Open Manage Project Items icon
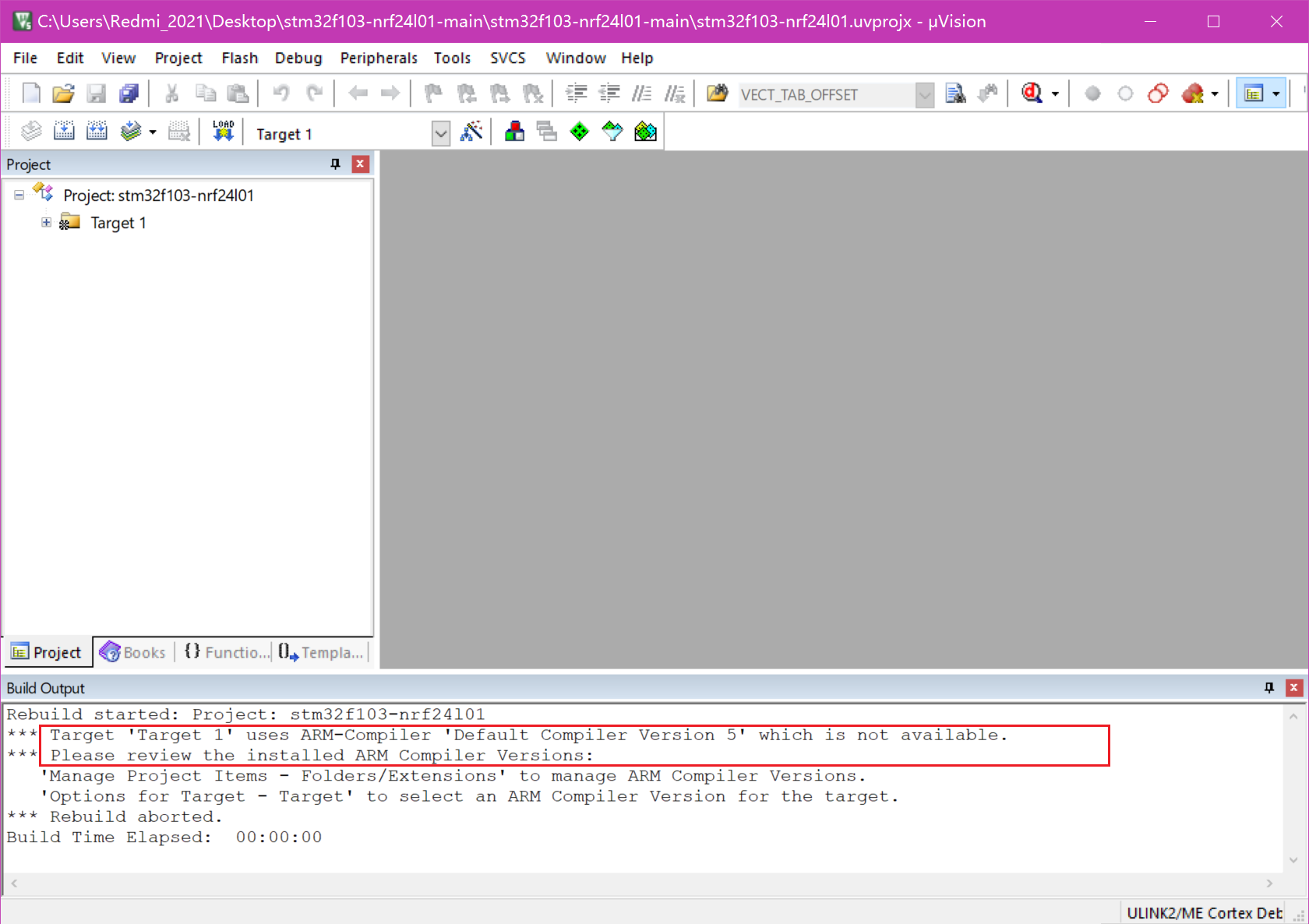1309x924 pixels. click(514, 131)
